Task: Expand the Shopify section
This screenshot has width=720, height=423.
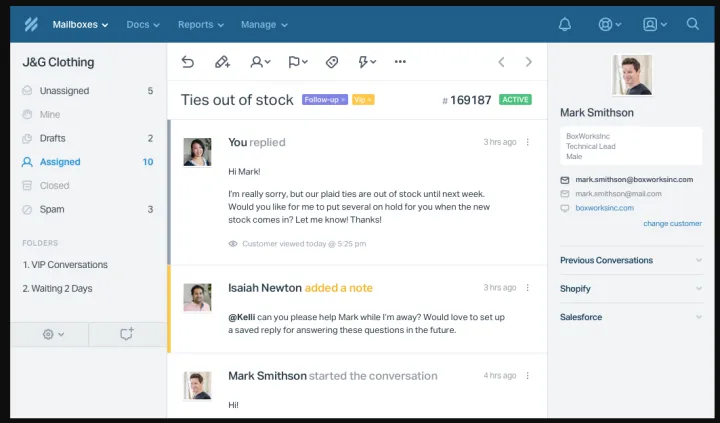Action: (631, 289)
